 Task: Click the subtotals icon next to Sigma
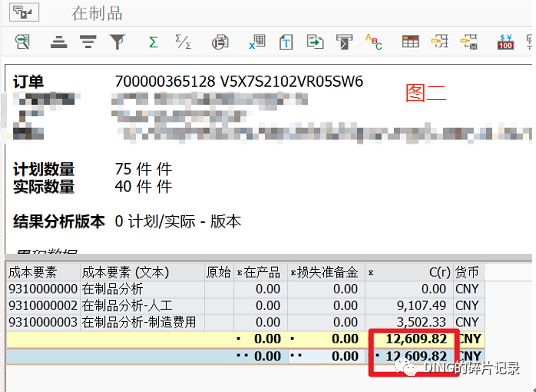pyautogui.click(x=183, y=42)
